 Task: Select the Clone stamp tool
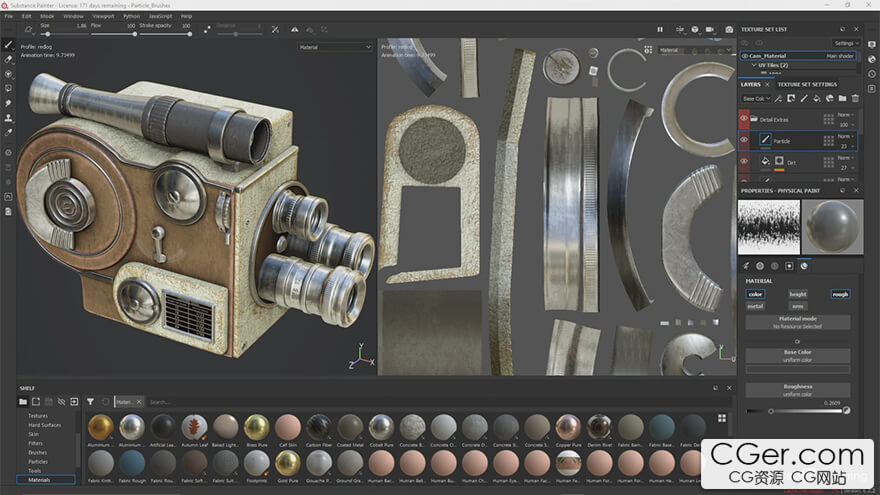coord(8,118)
